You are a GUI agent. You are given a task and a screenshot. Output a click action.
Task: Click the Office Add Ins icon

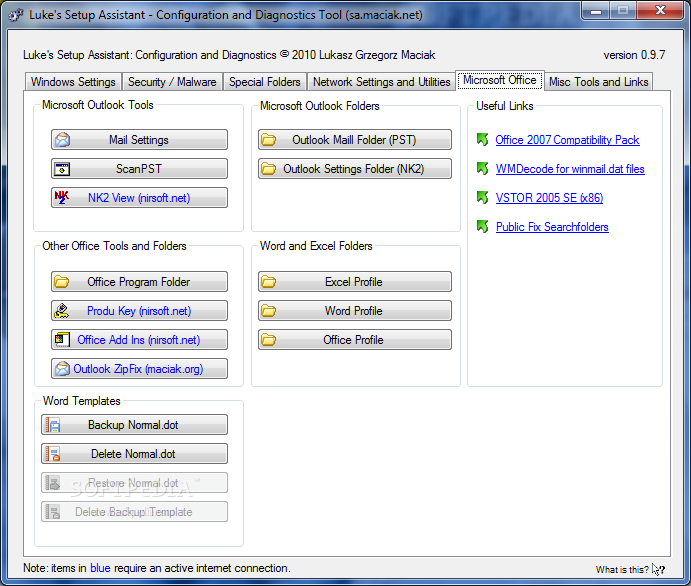coord(62,339)
